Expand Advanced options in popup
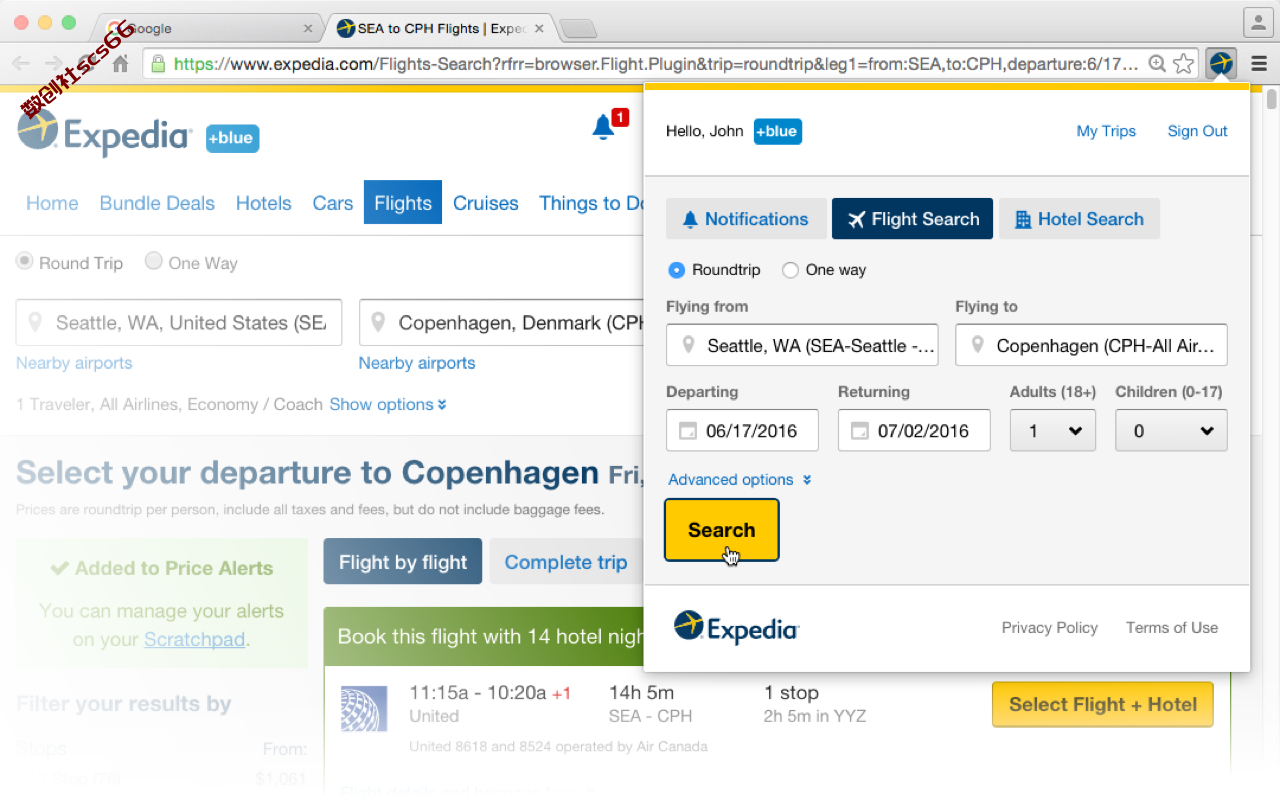Image resolution: width=1280 pixels, height=800 pixels. pyautogui.click(x=740, y=480)
